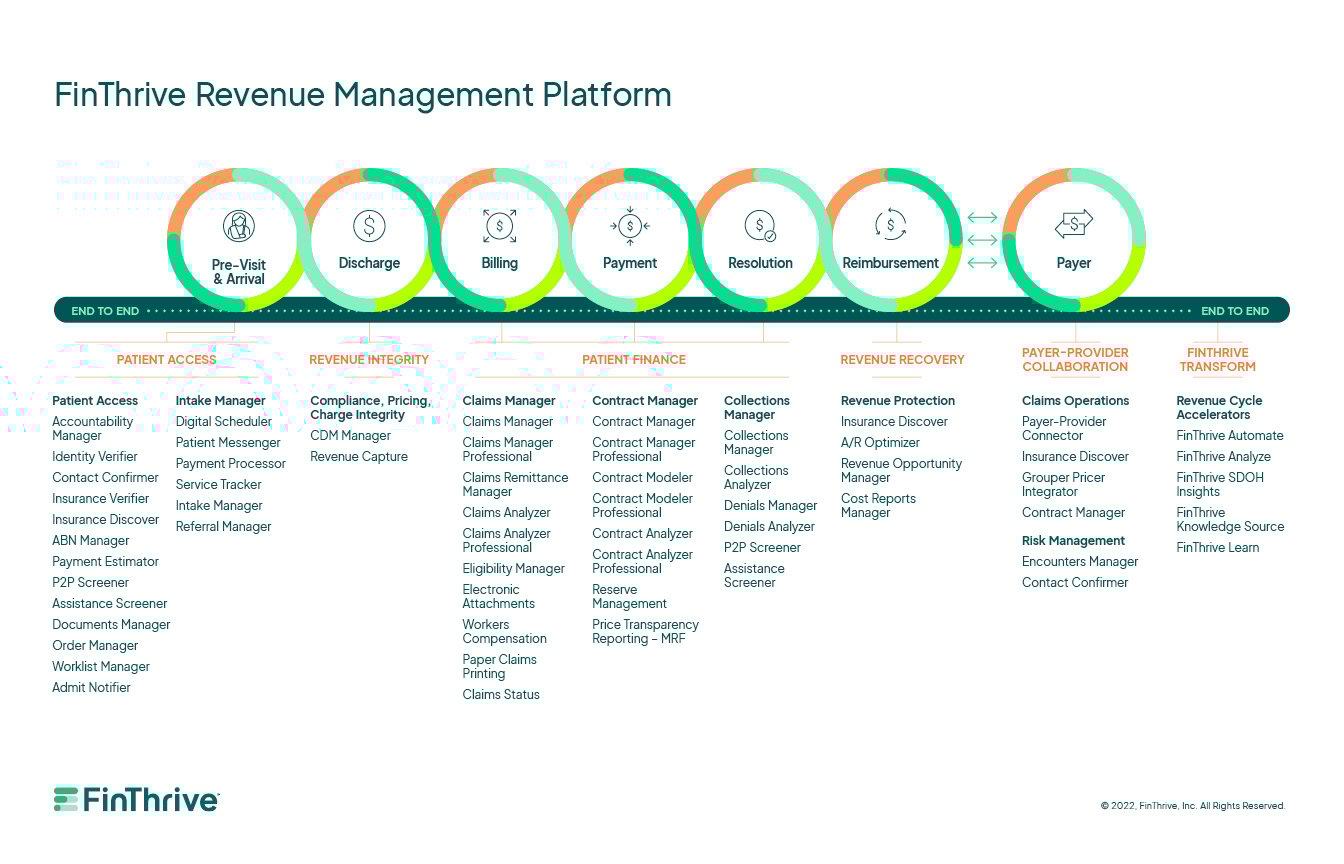The height and width of the screenshot is (864, 1344).
Task: Click Claims Status at bottom of Claims Manager list
Action: 501,694
